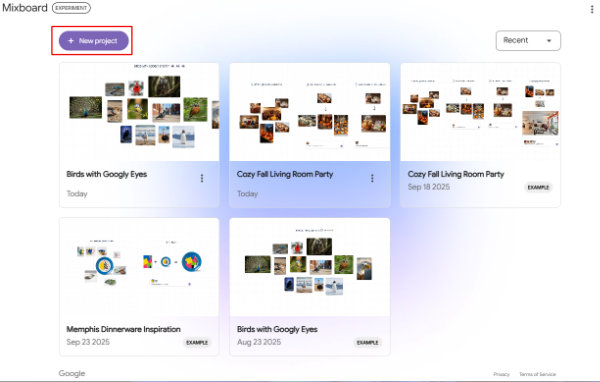Image resolution: width=600 pixels, height=382 pixels.
Task: Click EXAMPLE badge on Cozy Fall card
Action: click(538, 188)
